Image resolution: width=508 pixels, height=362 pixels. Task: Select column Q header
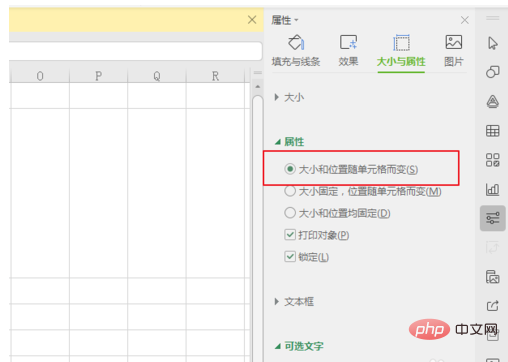point(157,76)
